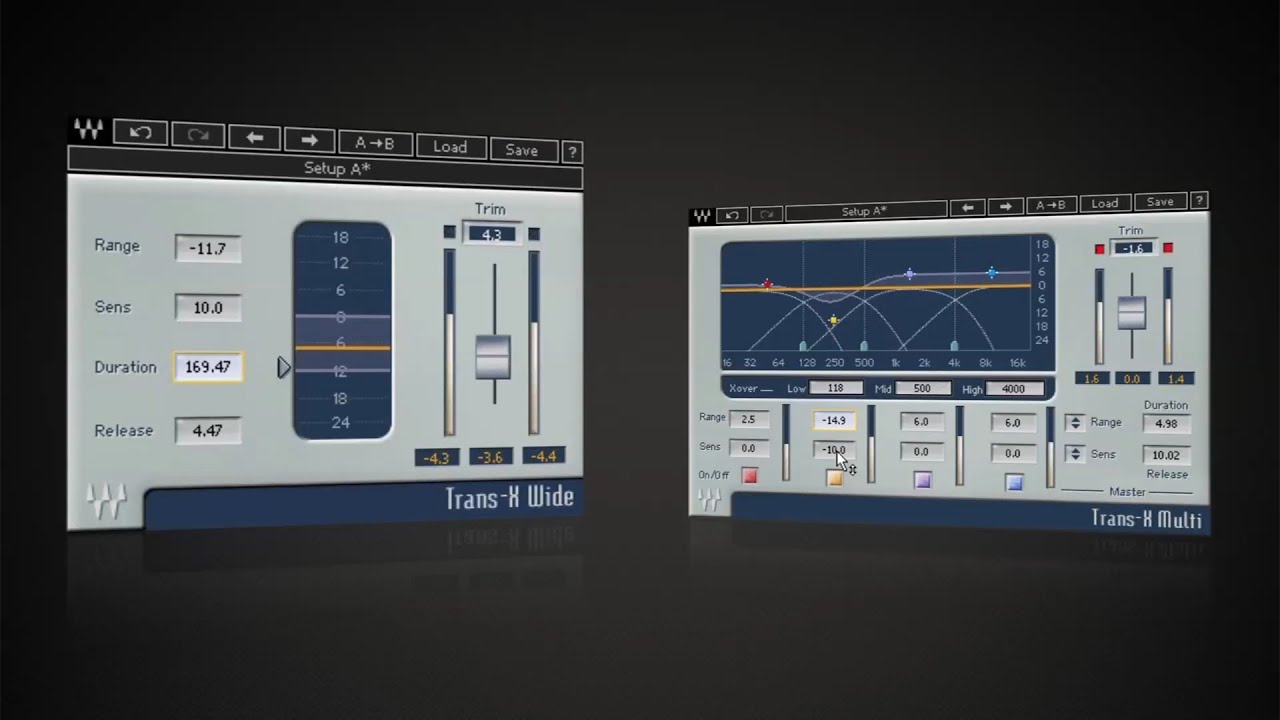This screenshot has height=720, width=1280.
Task: Toggle the red low band on/off button
Action: 749,476
